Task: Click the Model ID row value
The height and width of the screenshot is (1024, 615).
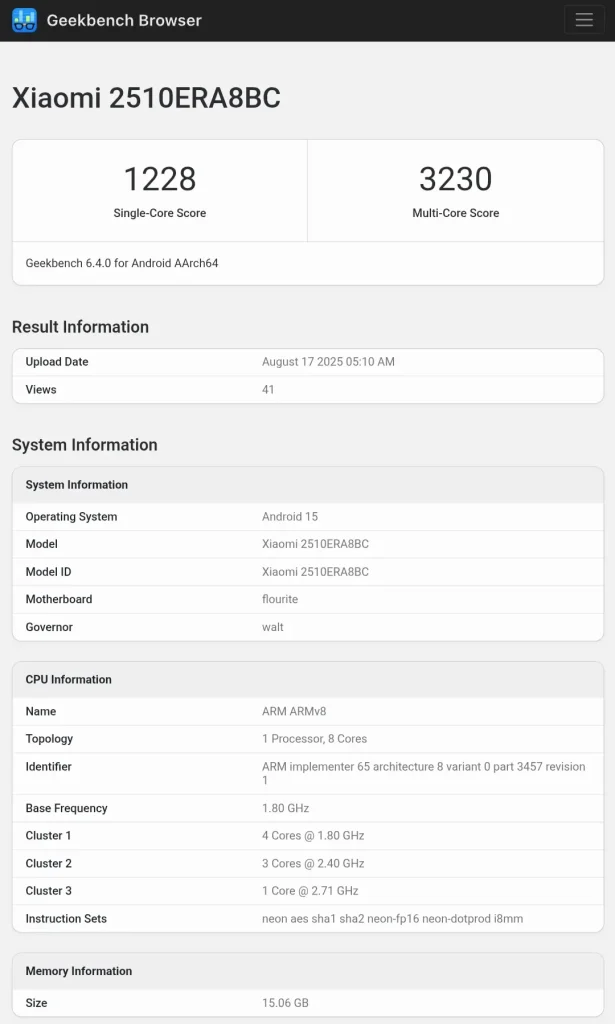Action: [x=315, y=572]
